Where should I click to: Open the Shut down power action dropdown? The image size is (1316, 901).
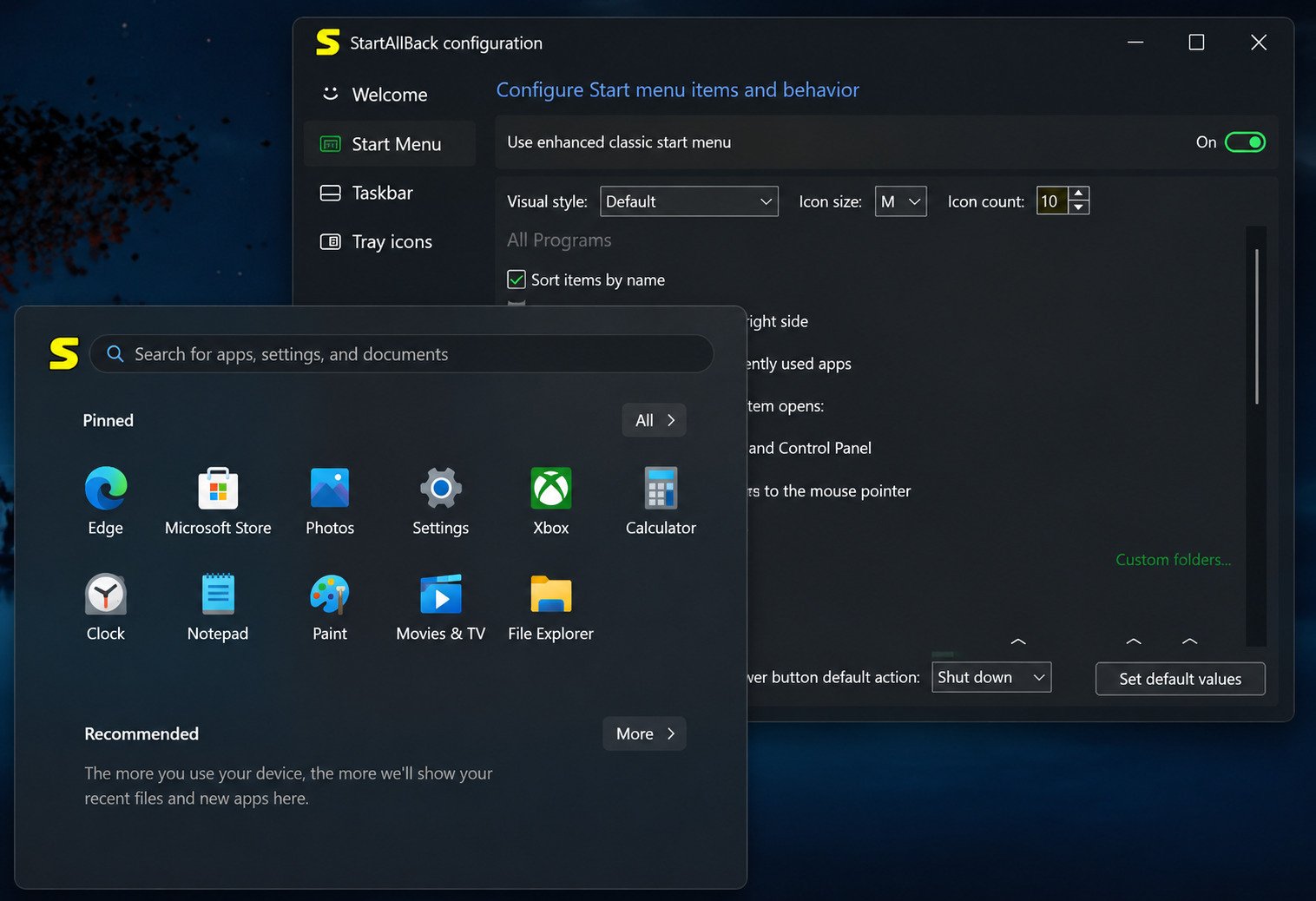click(x=991, y=677)
